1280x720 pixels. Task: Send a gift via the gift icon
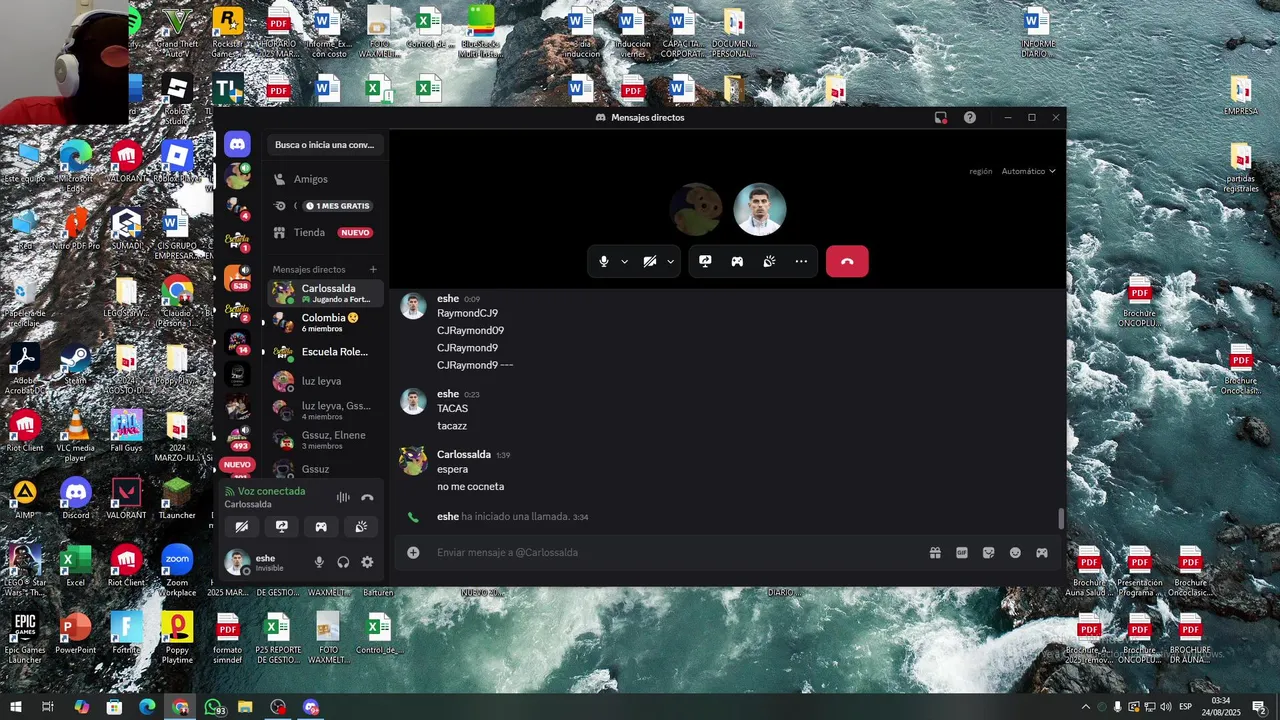click(x=935, y=552)
